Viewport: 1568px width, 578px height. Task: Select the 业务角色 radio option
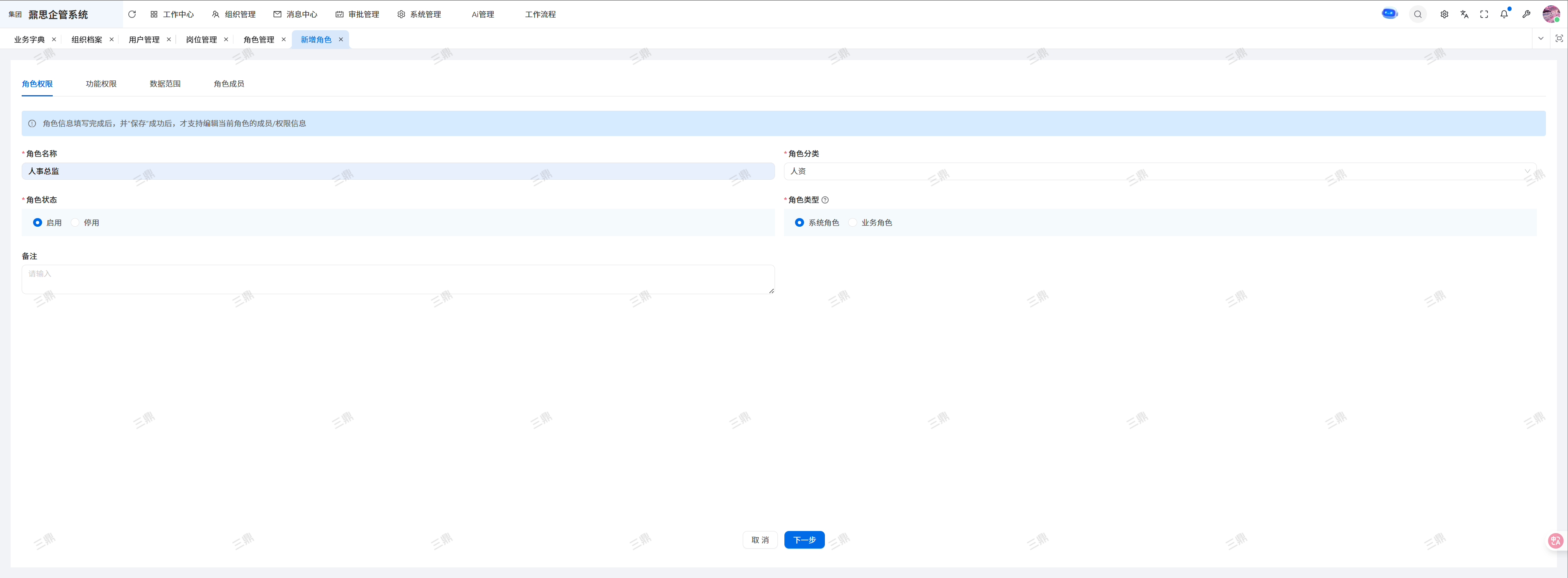click(853, 223)
